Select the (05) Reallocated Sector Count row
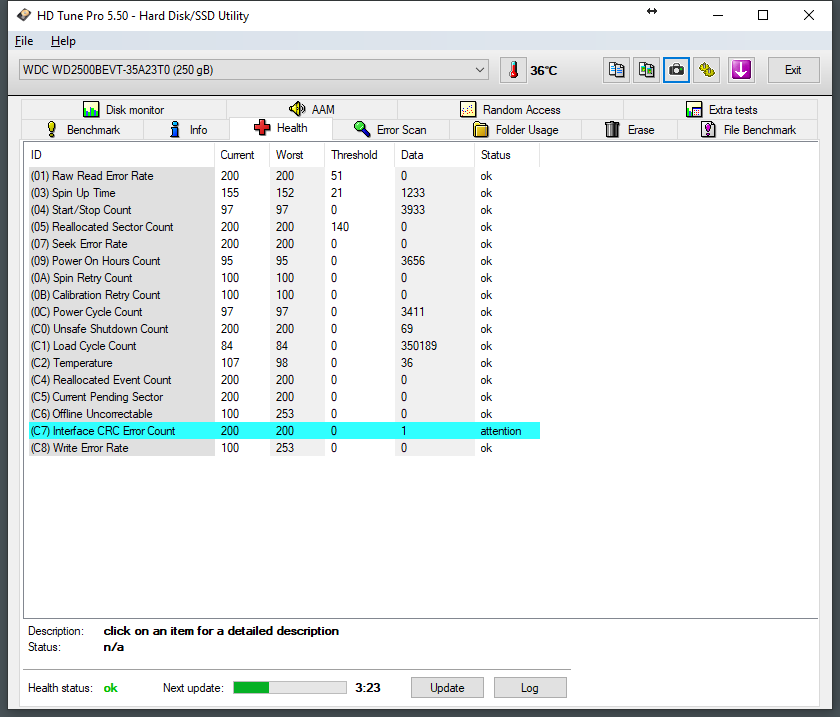 click(x=284, y=227)
